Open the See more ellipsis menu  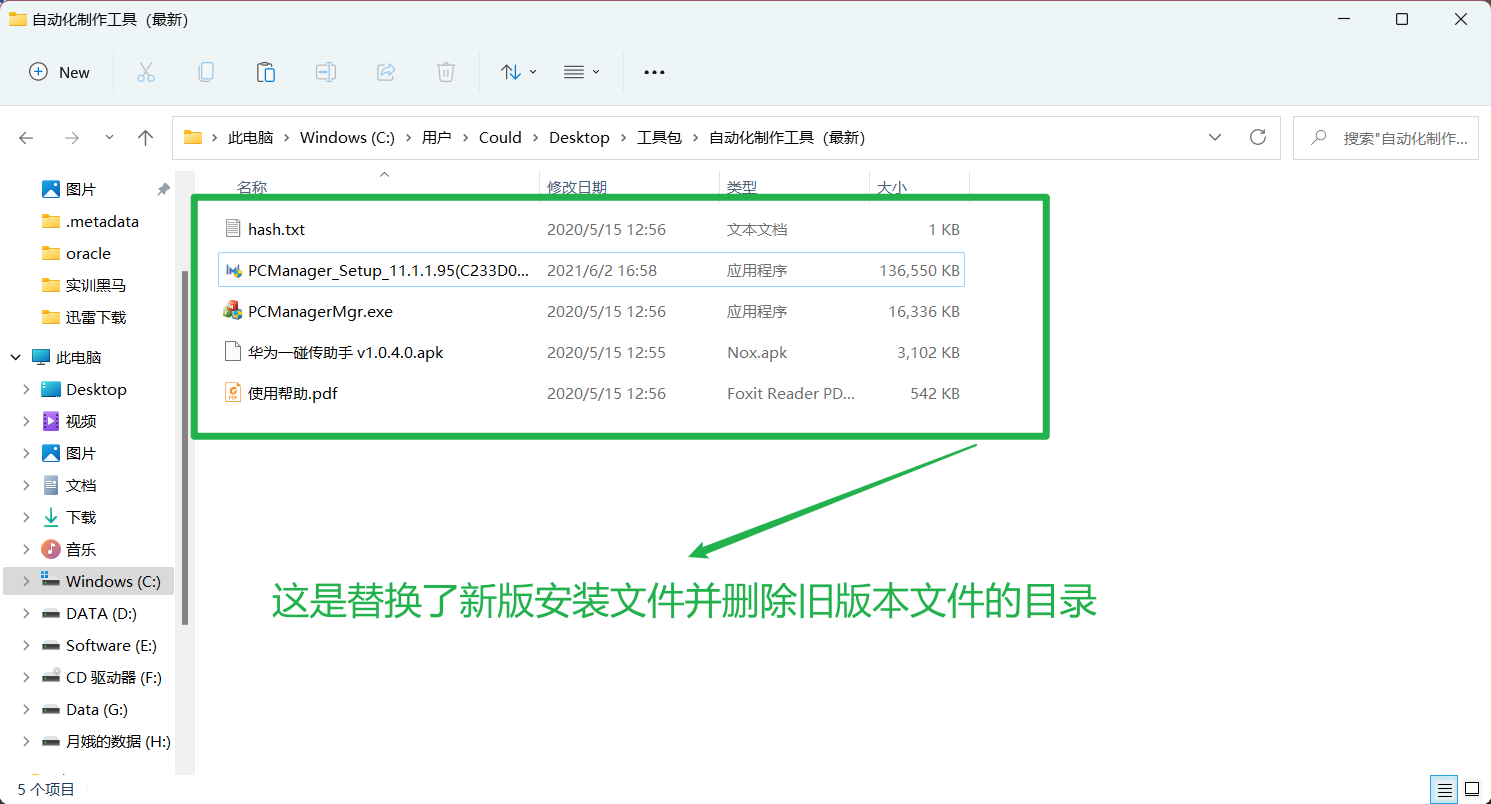pyautogui.click(x=654, y=72)
